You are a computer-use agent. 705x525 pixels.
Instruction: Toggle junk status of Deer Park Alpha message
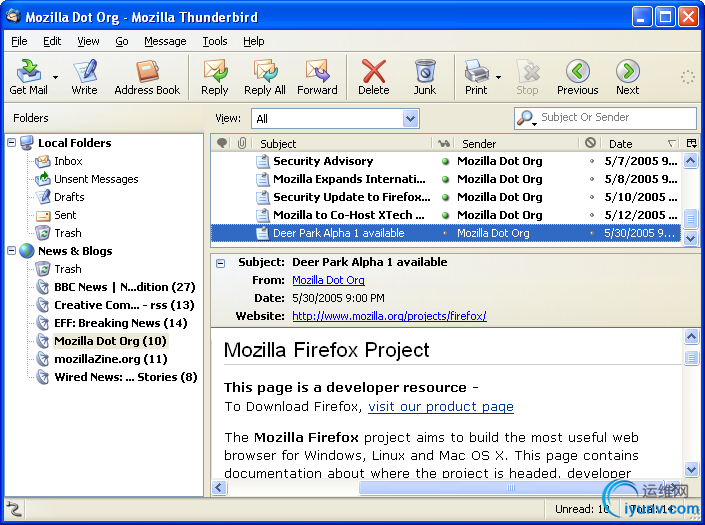(x=592, y=233)
